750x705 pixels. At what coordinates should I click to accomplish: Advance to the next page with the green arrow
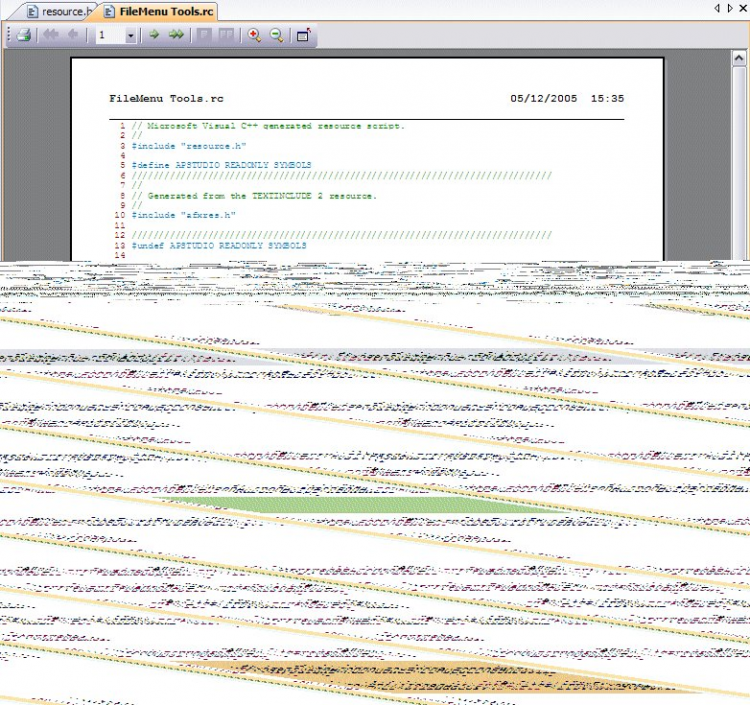154,34
